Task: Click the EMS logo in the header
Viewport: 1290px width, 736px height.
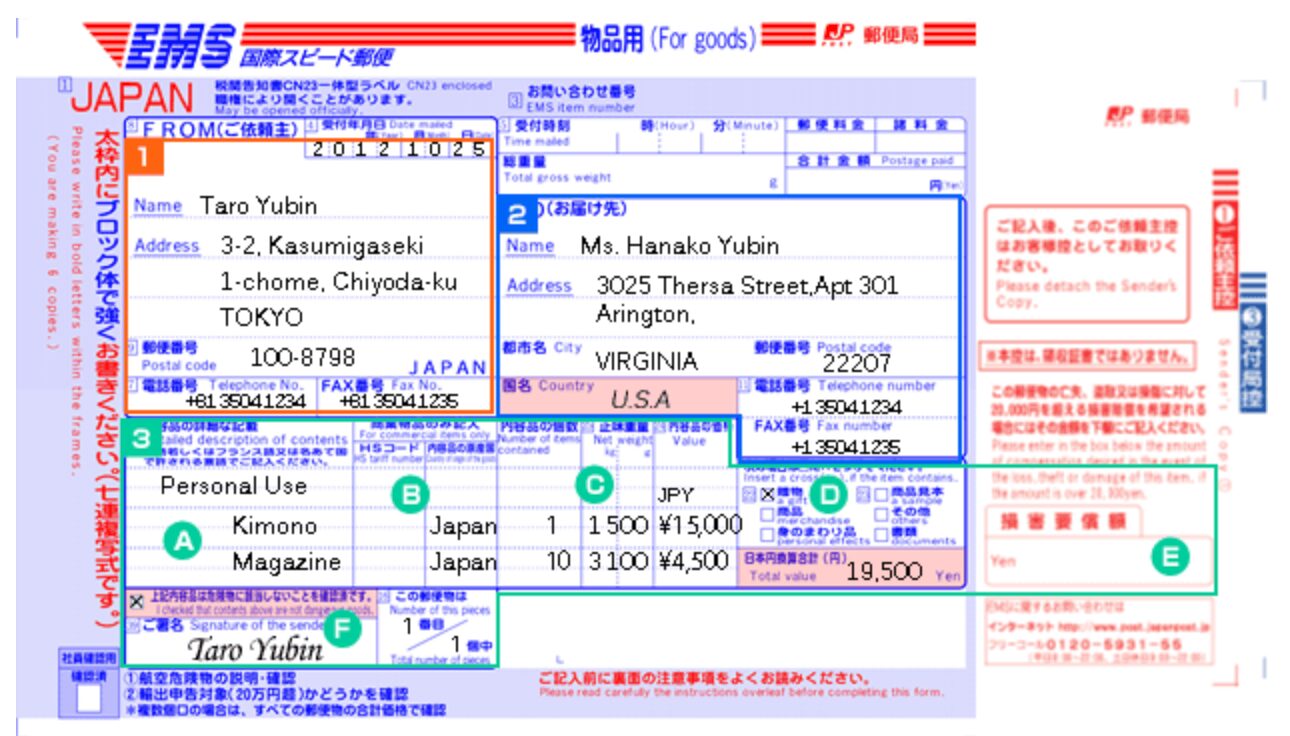Action: [x=181, y=44]
